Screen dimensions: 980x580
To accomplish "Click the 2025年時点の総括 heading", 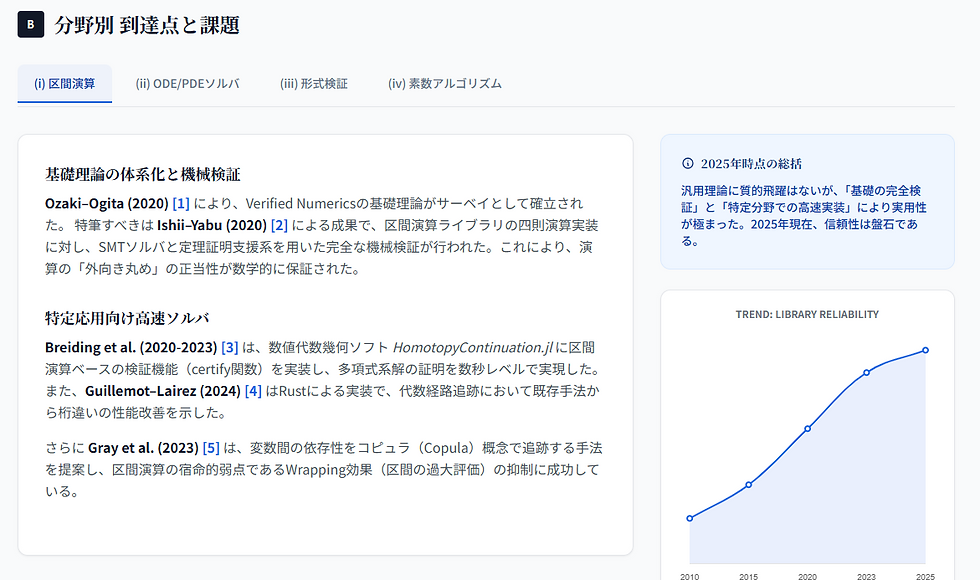I will (x=751, y=164).
